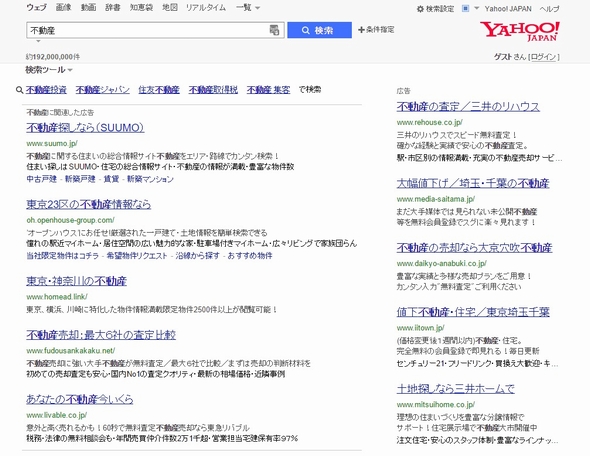Screen dimensions: 590x456
Task: Open the www.livable.co.jp URL
Action: (57, 415)
